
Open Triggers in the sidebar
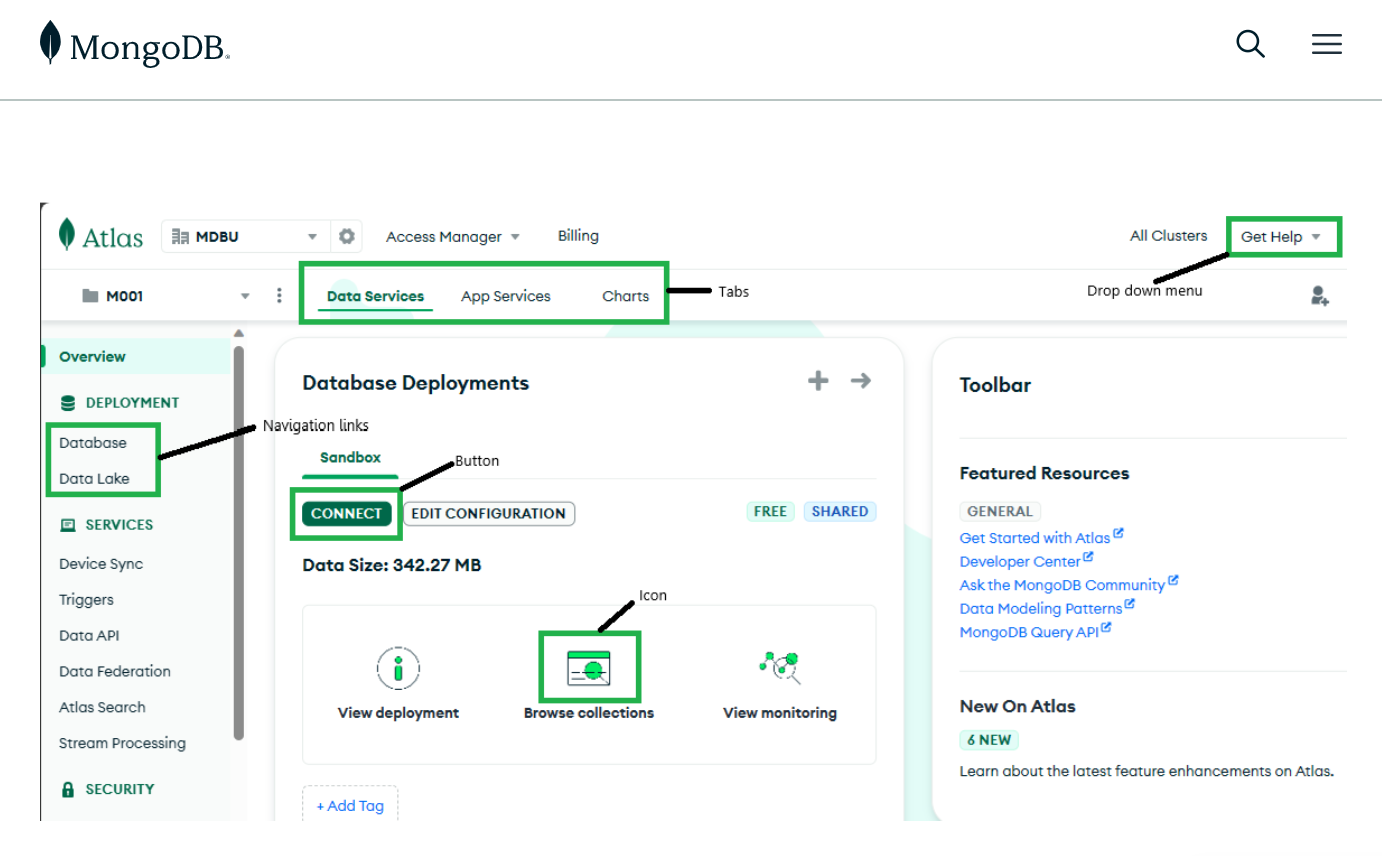pyautogui.click(x=86, y=600)
